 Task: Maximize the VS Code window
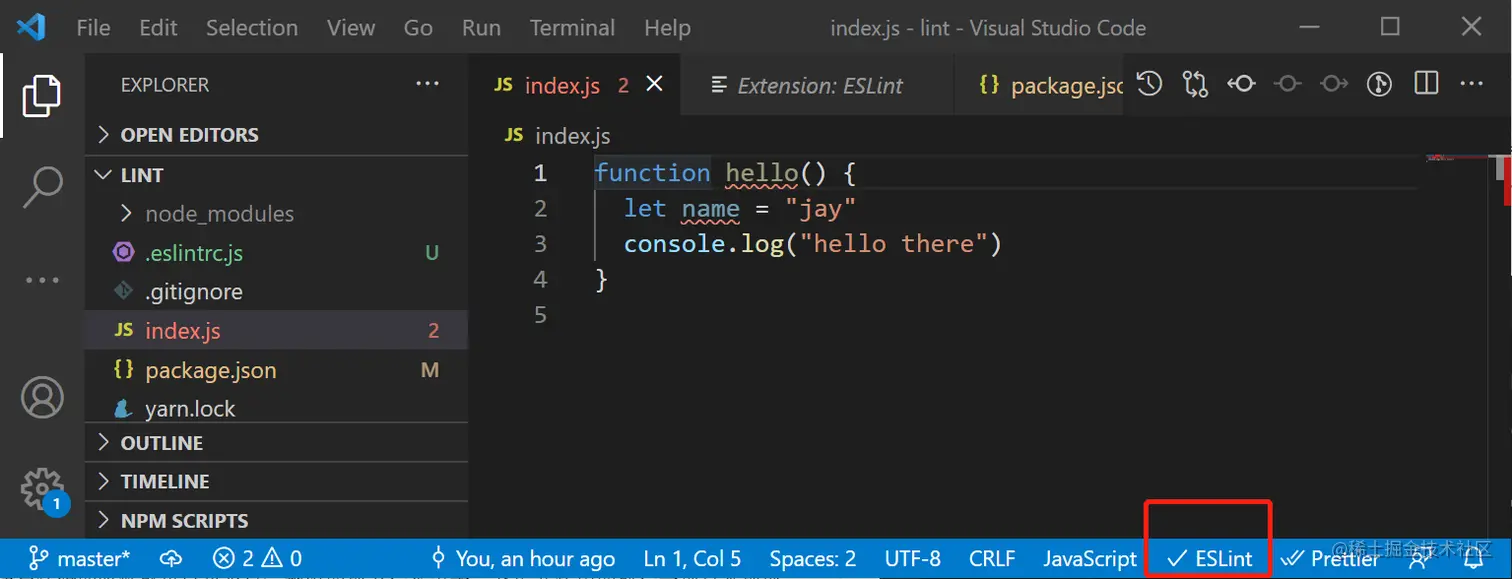(x=1390, y=27)
